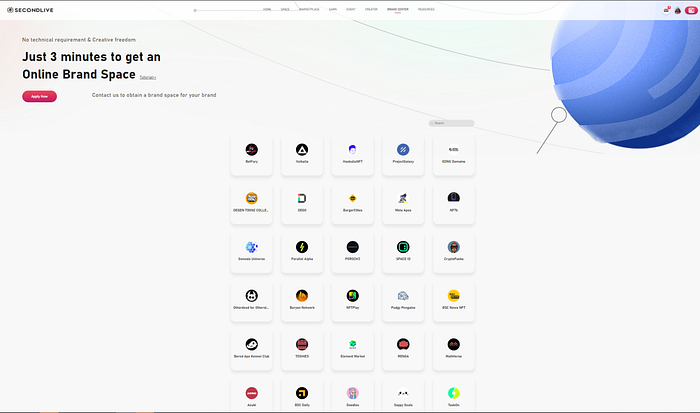Open the Sappy Seals brand card
Image resolution: width=700 pixels, height=413 pixels.
(403, 396)
